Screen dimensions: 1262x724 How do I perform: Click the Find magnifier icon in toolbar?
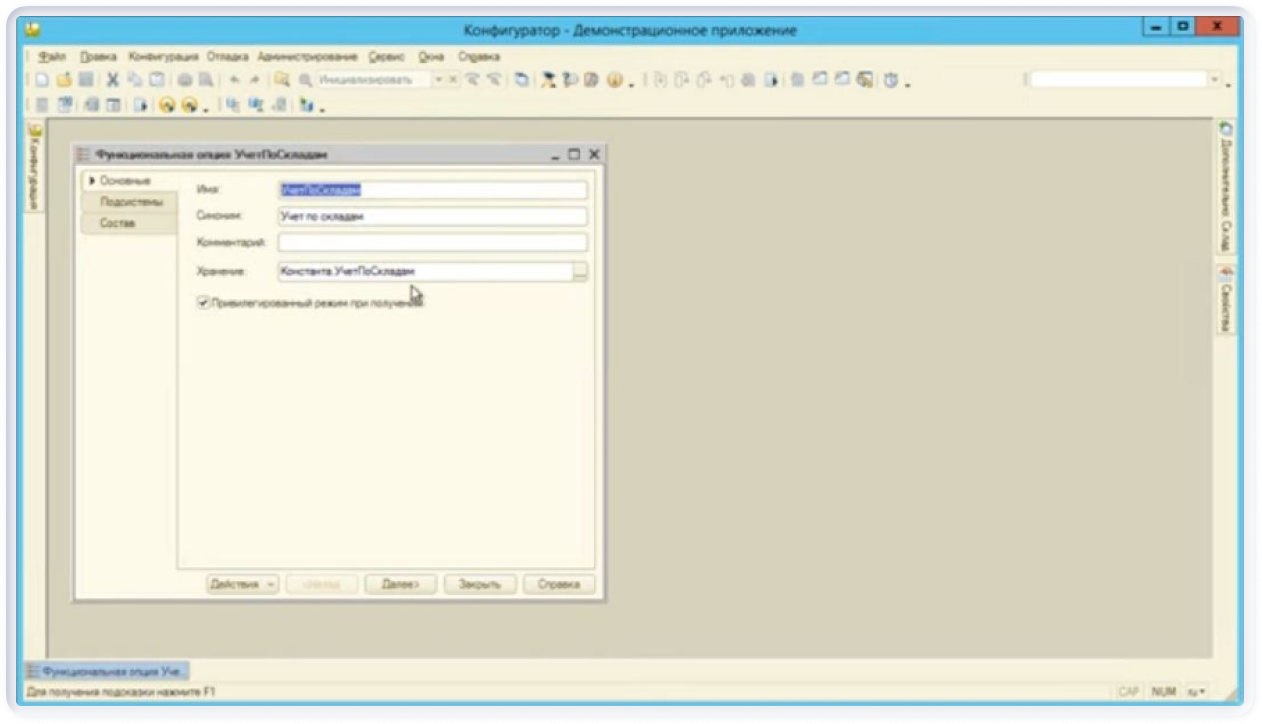tap(283, 80)
